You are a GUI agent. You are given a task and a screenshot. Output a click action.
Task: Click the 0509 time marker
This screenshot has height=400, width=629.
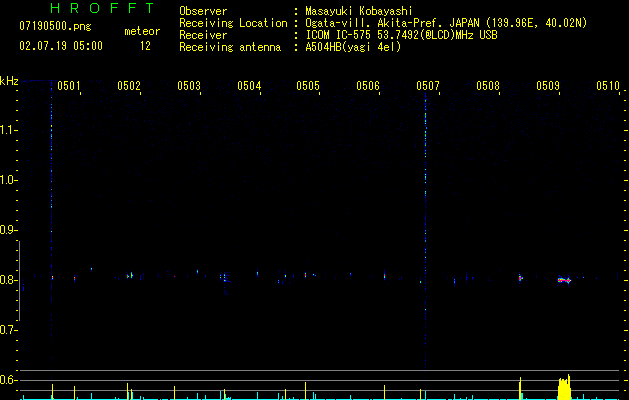click(x=548, y=86)
